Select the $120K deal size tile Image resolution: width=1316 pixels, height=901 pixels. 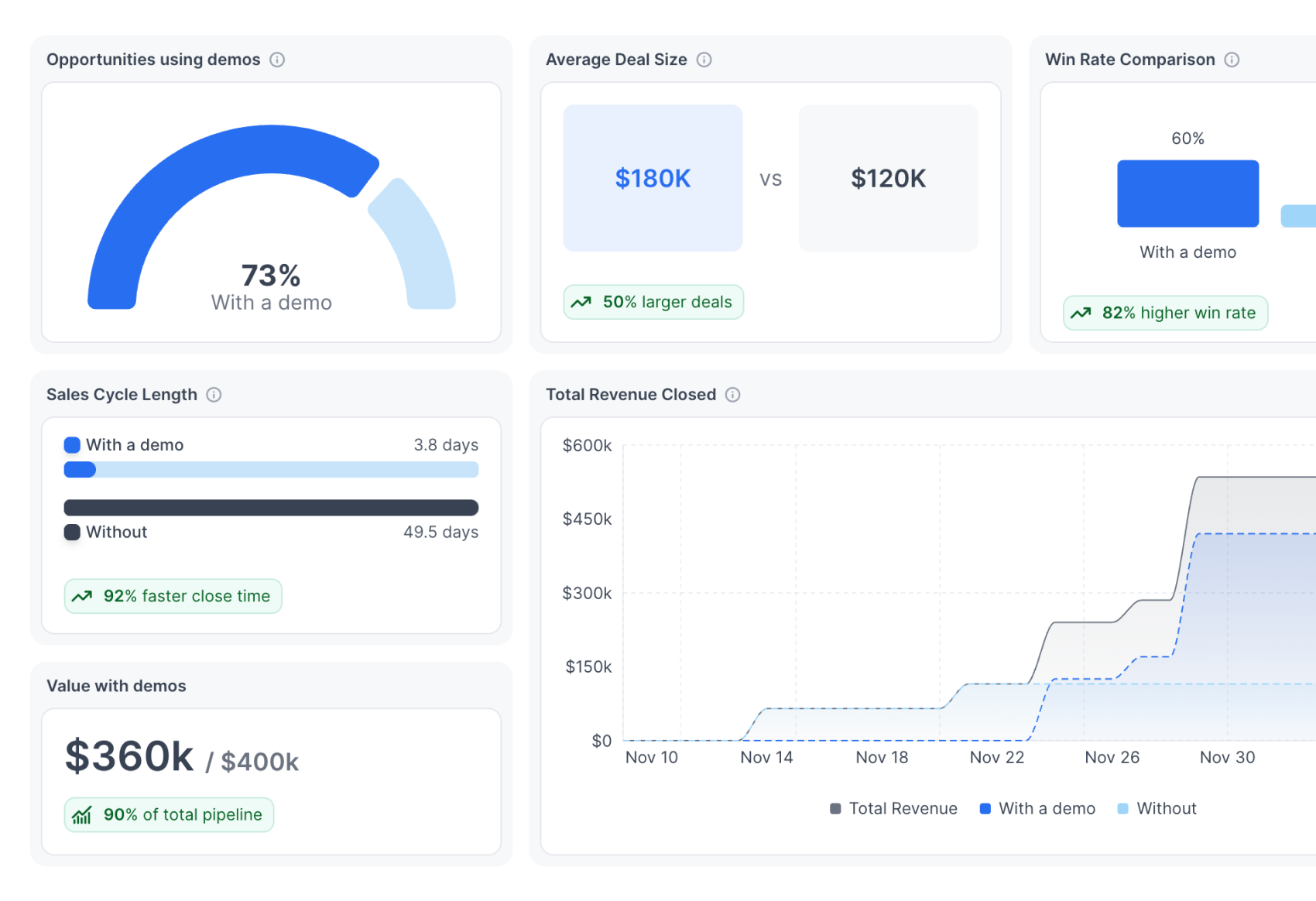click(888, 178)
